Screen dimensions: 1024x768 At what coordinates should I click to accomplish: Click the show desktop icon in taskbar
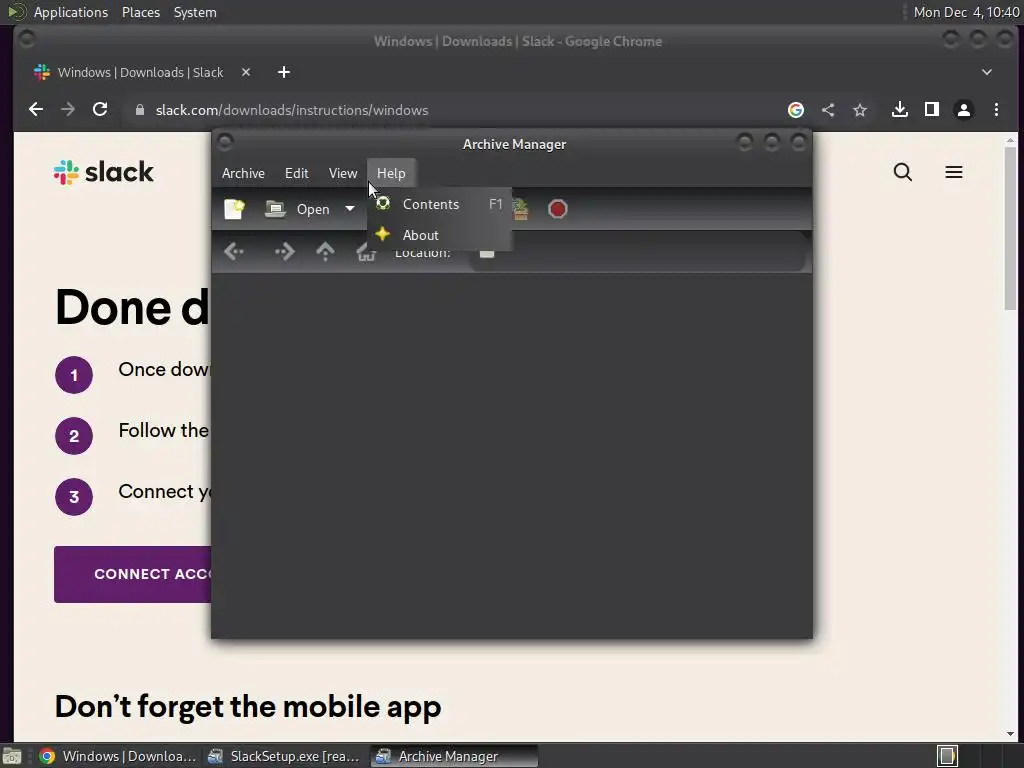(12, 756)
